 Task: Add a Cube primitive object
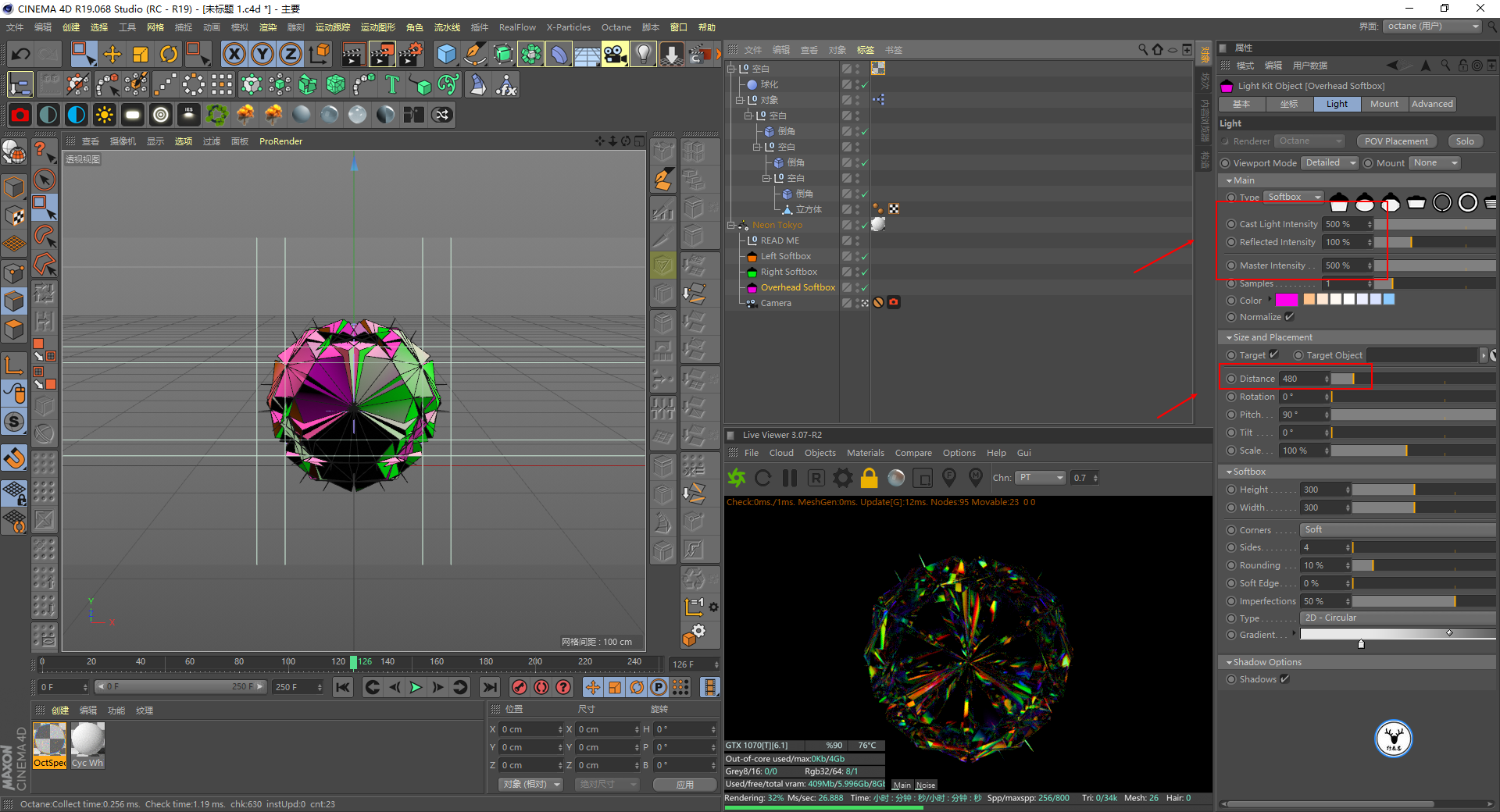point(446,54)
